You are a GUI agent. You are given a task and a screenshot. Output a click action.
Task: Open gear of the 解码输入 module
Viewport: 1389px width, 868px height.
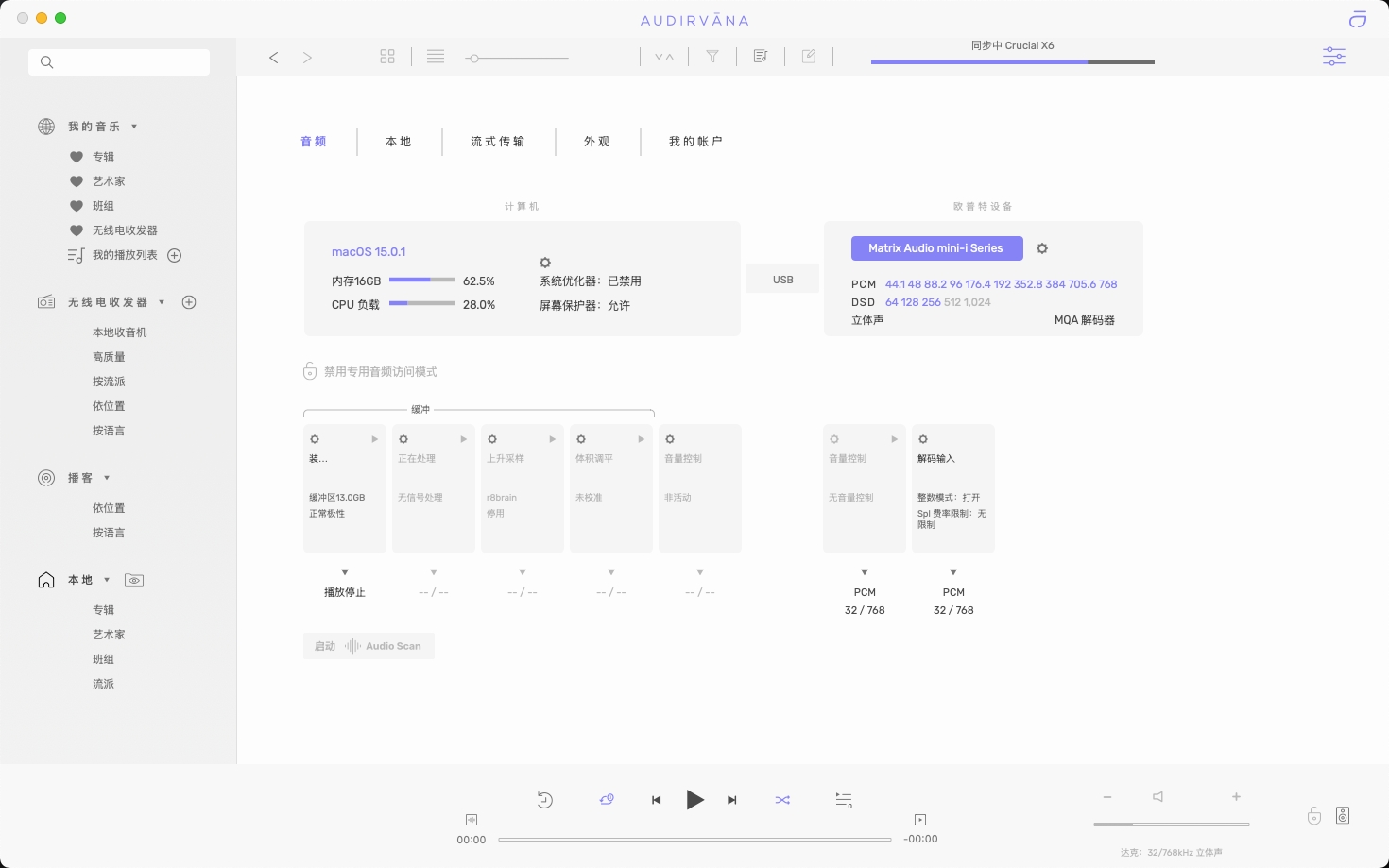click(923, 439)
